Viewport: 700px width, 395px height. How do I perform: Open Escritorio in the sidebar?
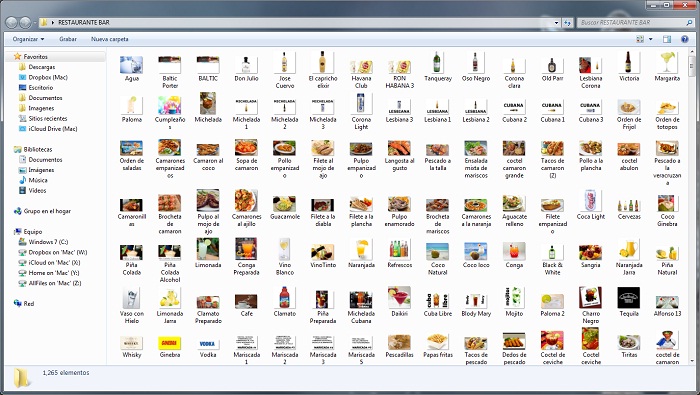tap(41, 87)
